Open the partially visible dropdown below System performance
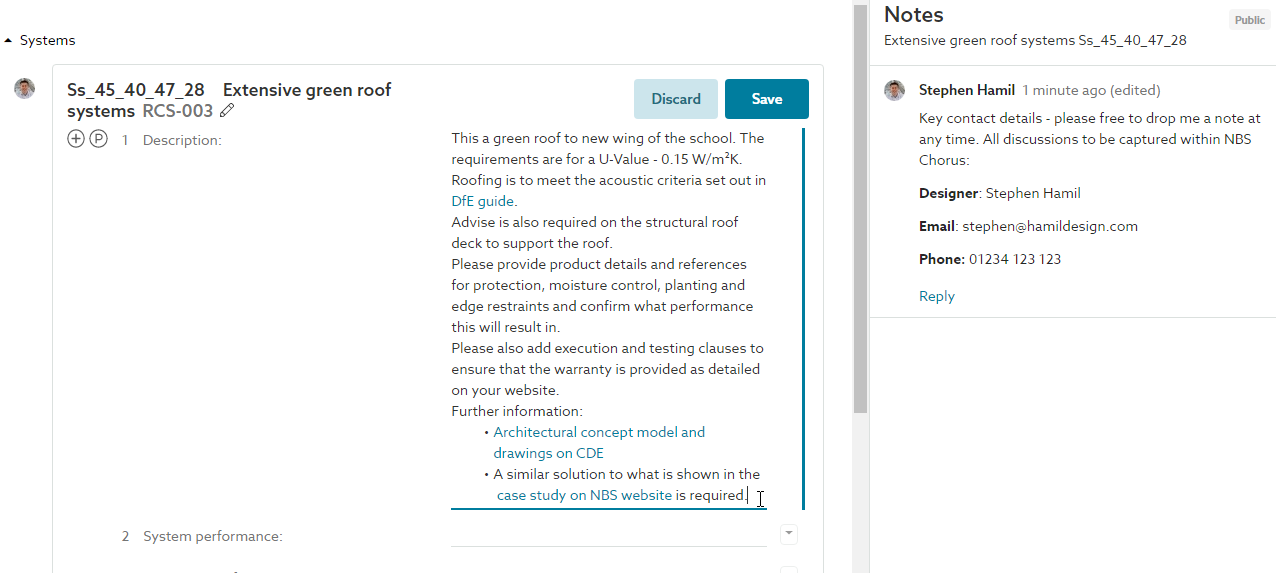Screen dimensions: 1276x573 [x=789, y=569]
